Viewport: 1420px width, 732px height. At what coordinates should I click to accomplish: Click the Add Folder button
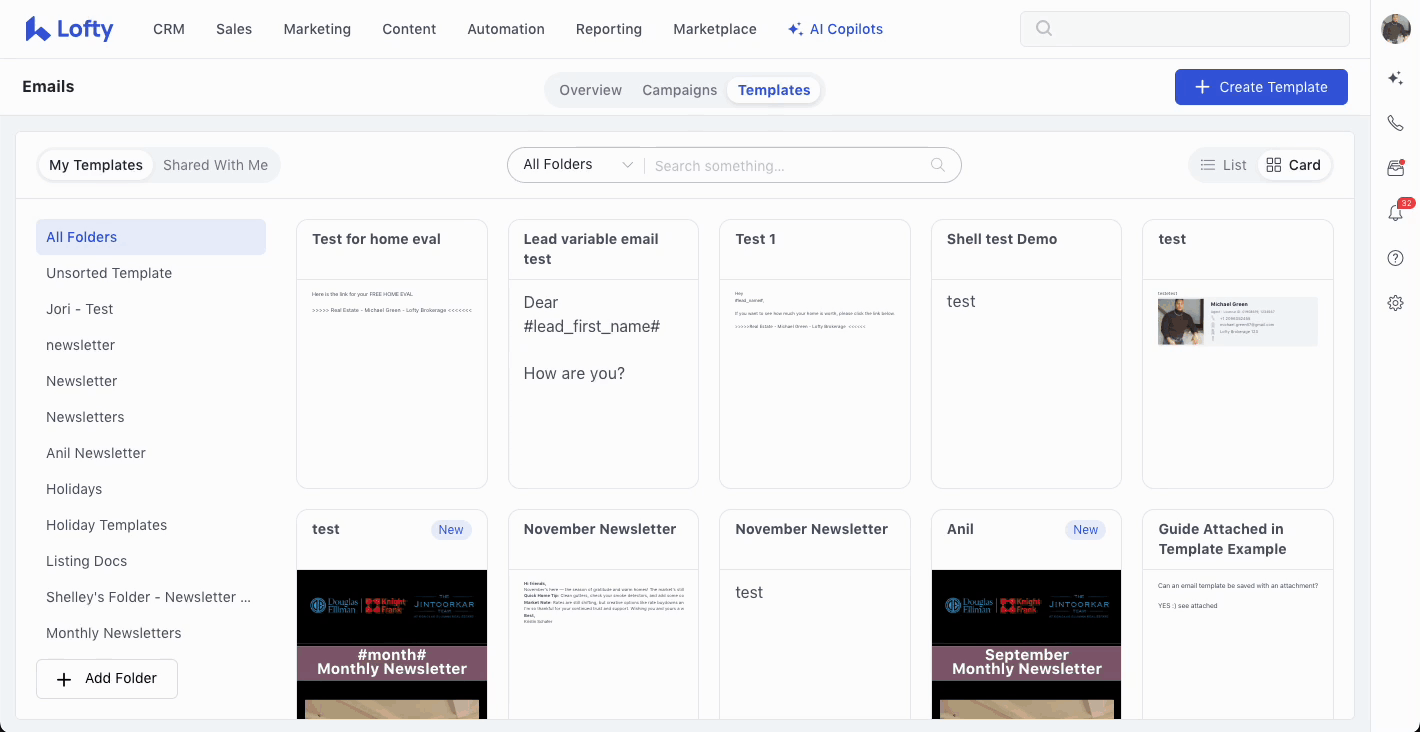pyautogui.click(x=106, y=678)
